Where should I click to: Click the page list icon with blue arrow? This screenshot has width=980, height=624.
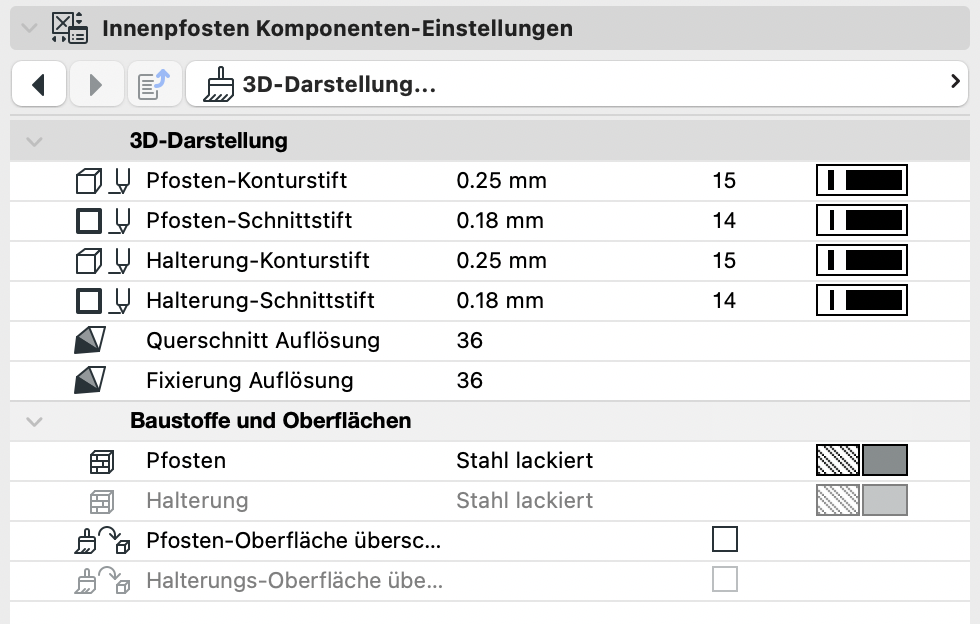point(154,84)
